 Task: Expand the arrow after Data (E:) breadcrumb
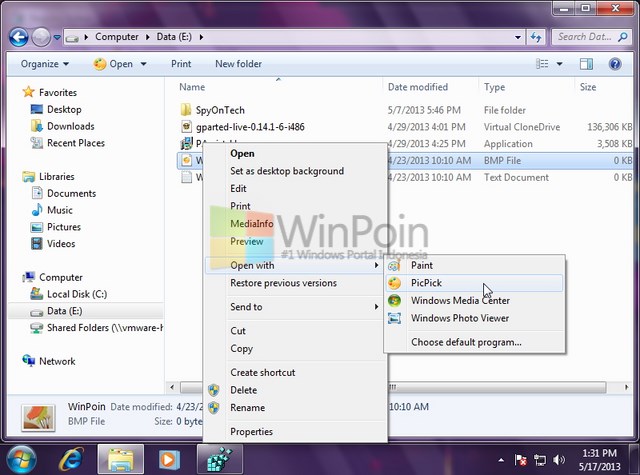pos(201,37)
